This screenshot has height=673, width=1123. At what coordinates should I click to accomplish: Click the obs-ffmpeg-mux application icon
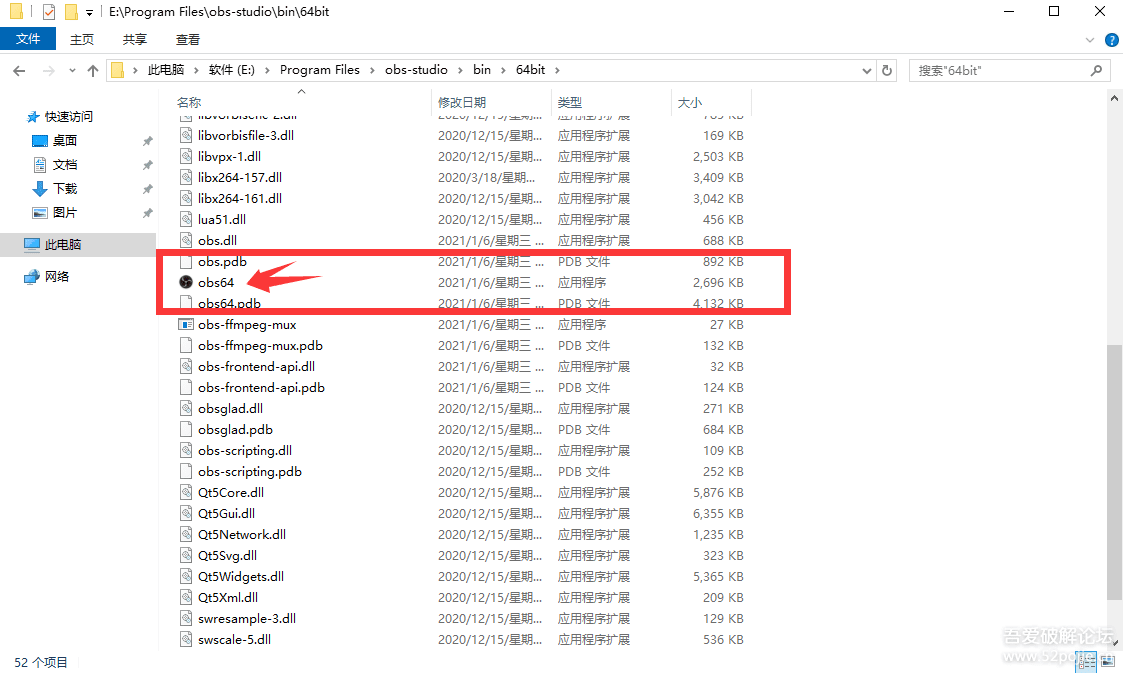[x=185, y=324]
